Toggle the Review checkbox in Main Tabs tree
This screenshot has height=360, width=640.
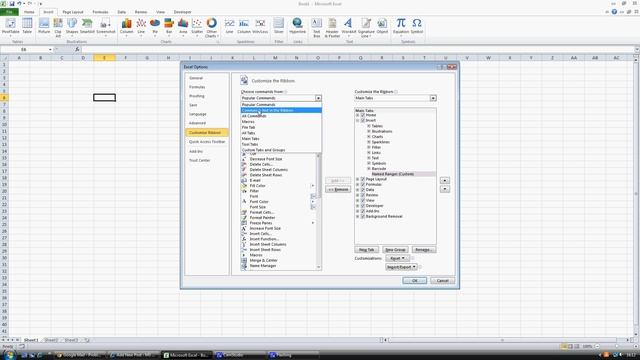click(x=363, y=195)
